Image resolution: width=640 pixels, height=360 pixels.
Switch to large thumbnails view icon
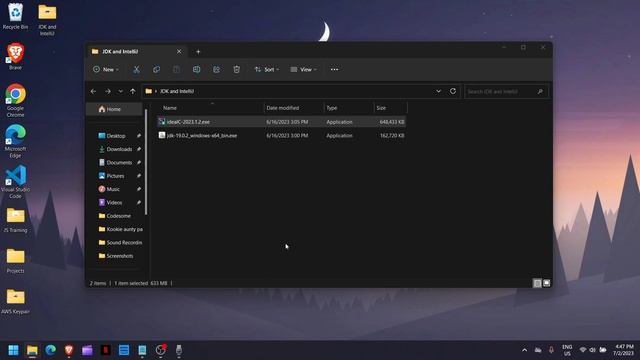coord(547,283)
